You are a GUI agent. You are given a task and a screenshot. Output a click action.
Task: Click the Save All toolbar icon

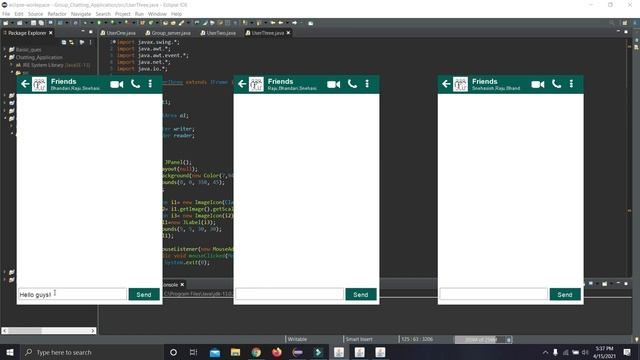click(x=41, y=23)
